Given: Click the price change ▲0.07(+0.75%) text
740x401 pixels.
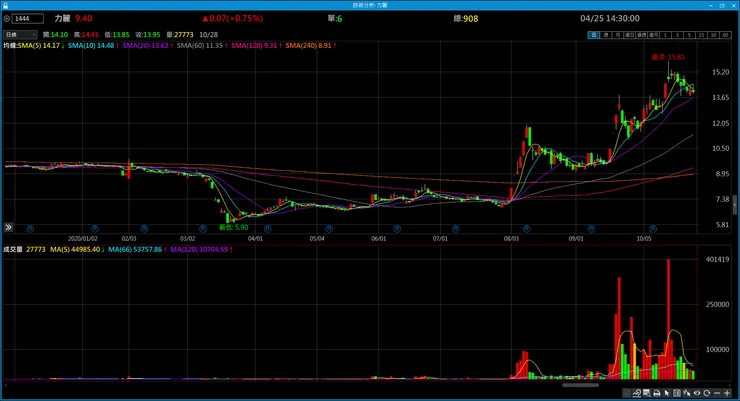Looking at the screenshot, I should 233,19.
